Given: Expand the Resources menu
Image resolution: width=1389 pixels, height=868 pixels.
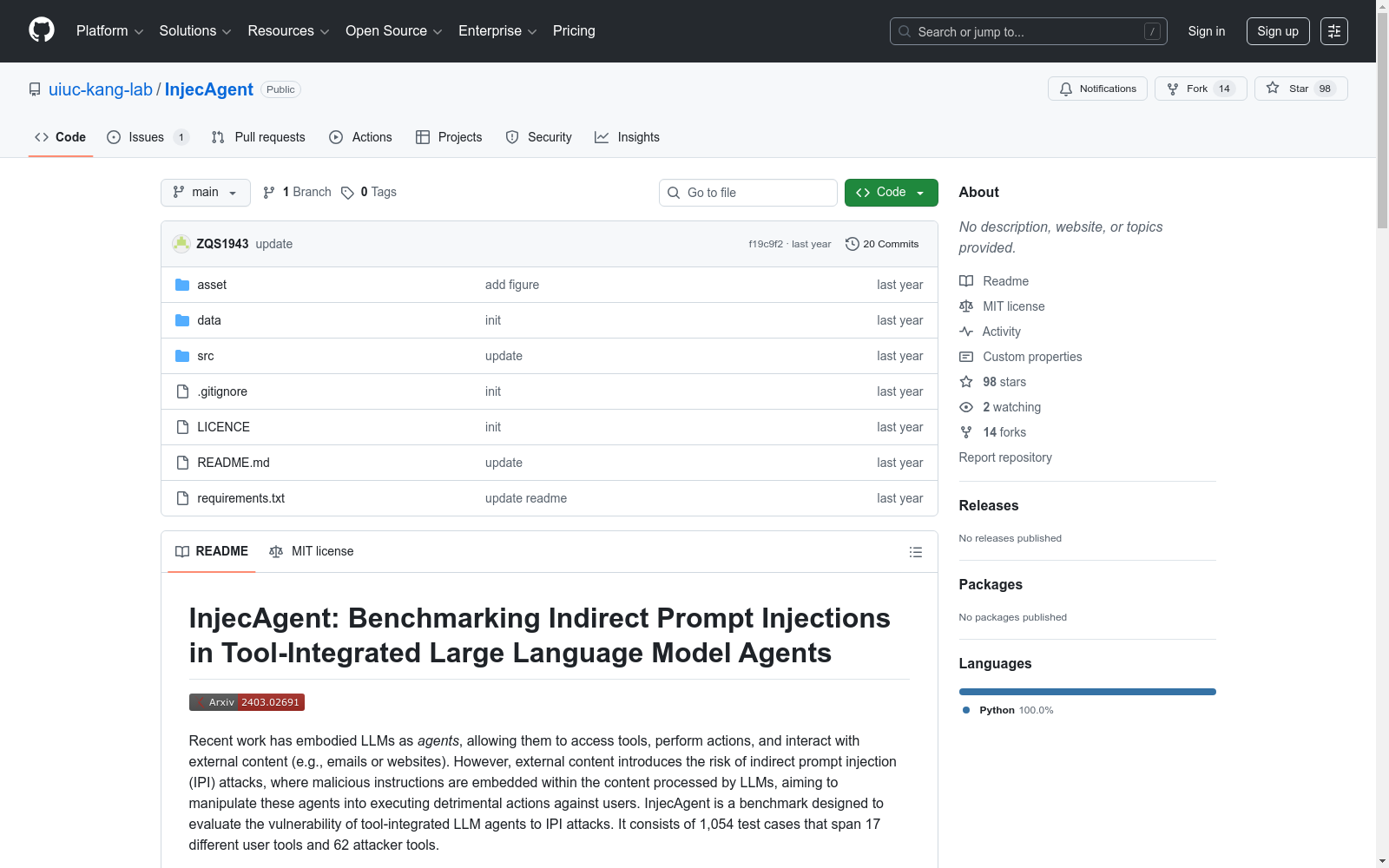Looking at the screenshot, I should click(x=288, y=31).
